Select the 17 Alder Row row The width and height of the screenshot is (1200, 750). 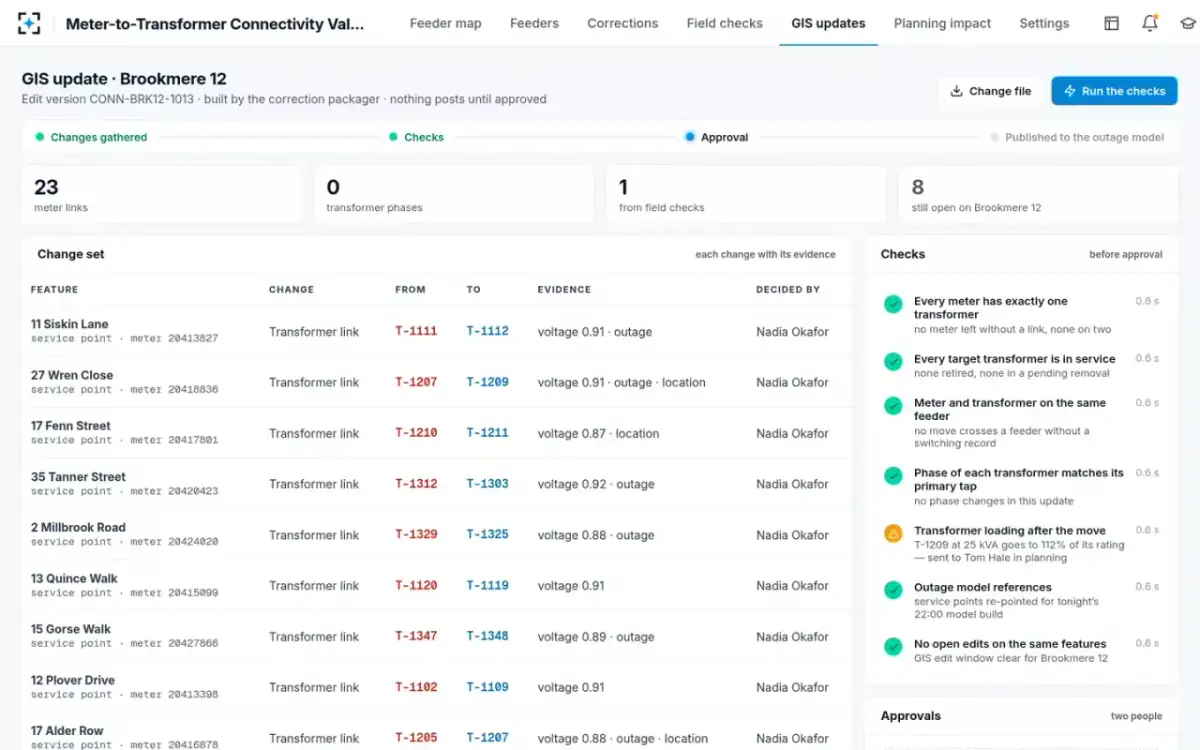coord(436,732)
